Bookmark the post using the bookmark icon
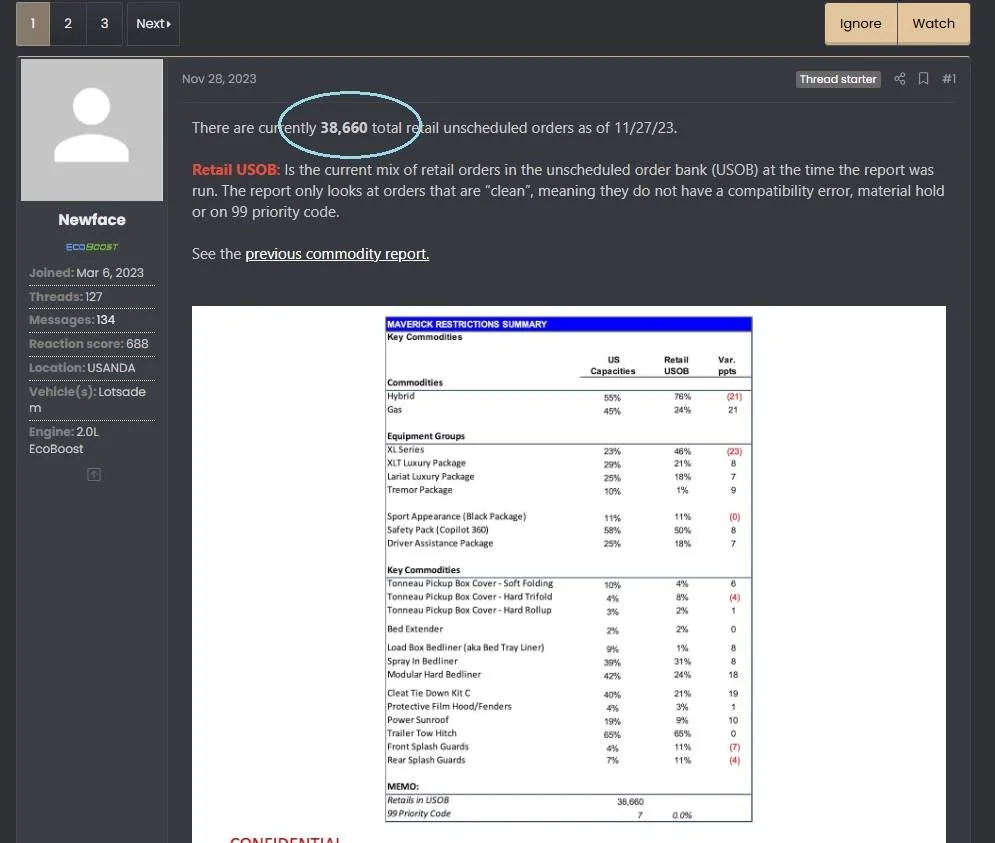 pyautogui.click(x=923, y=79)
